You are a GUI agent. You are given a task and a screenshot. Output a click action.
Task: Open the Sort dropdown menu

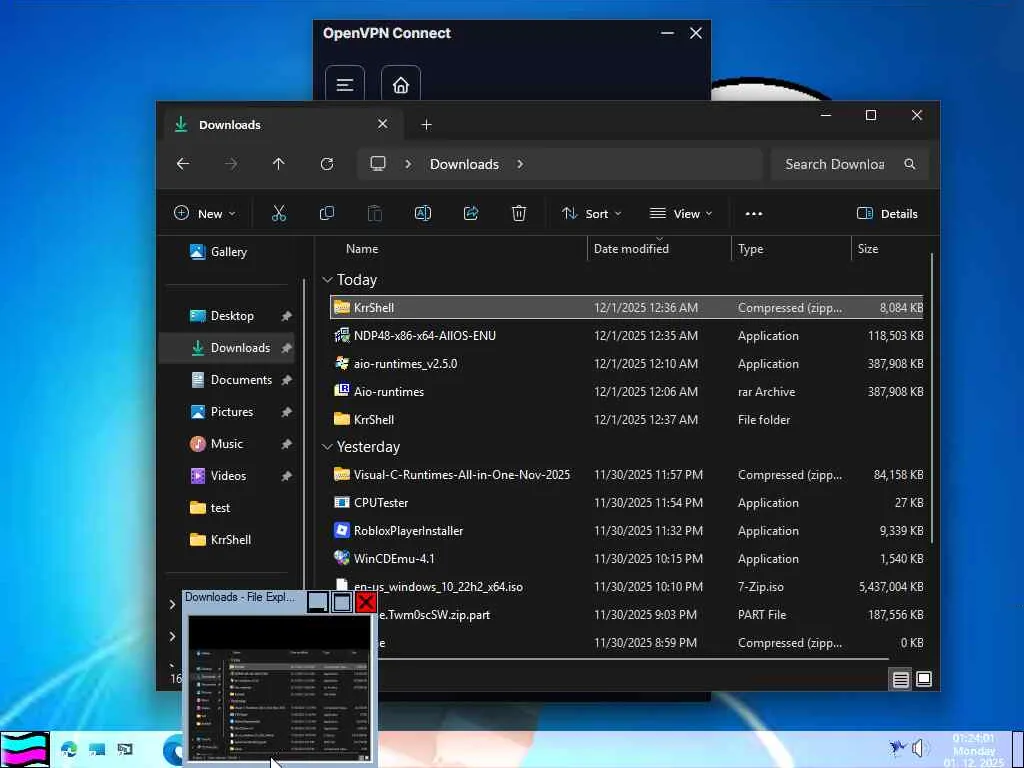[592, 214]
